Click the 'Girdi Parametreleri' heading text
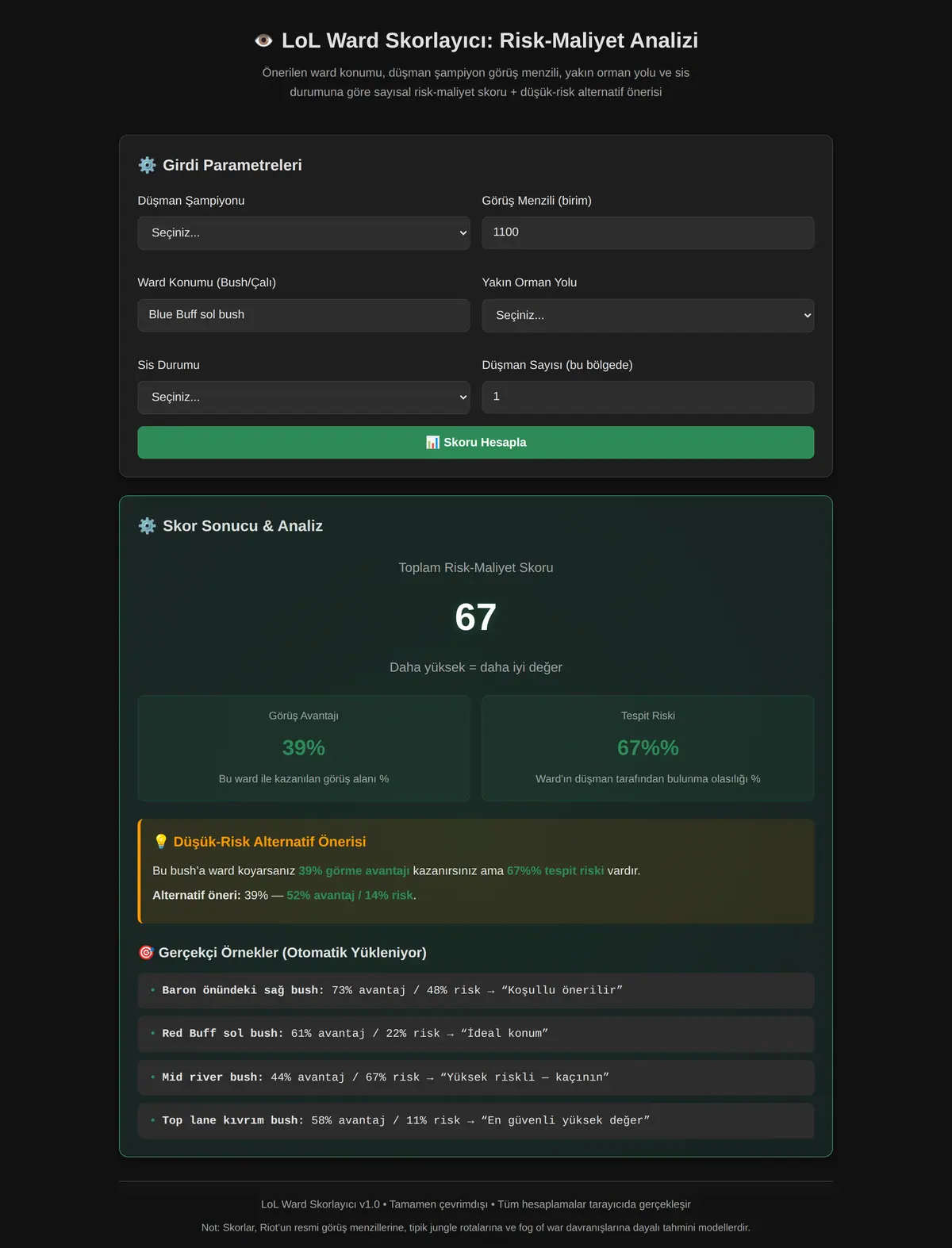 coord(232,165)
